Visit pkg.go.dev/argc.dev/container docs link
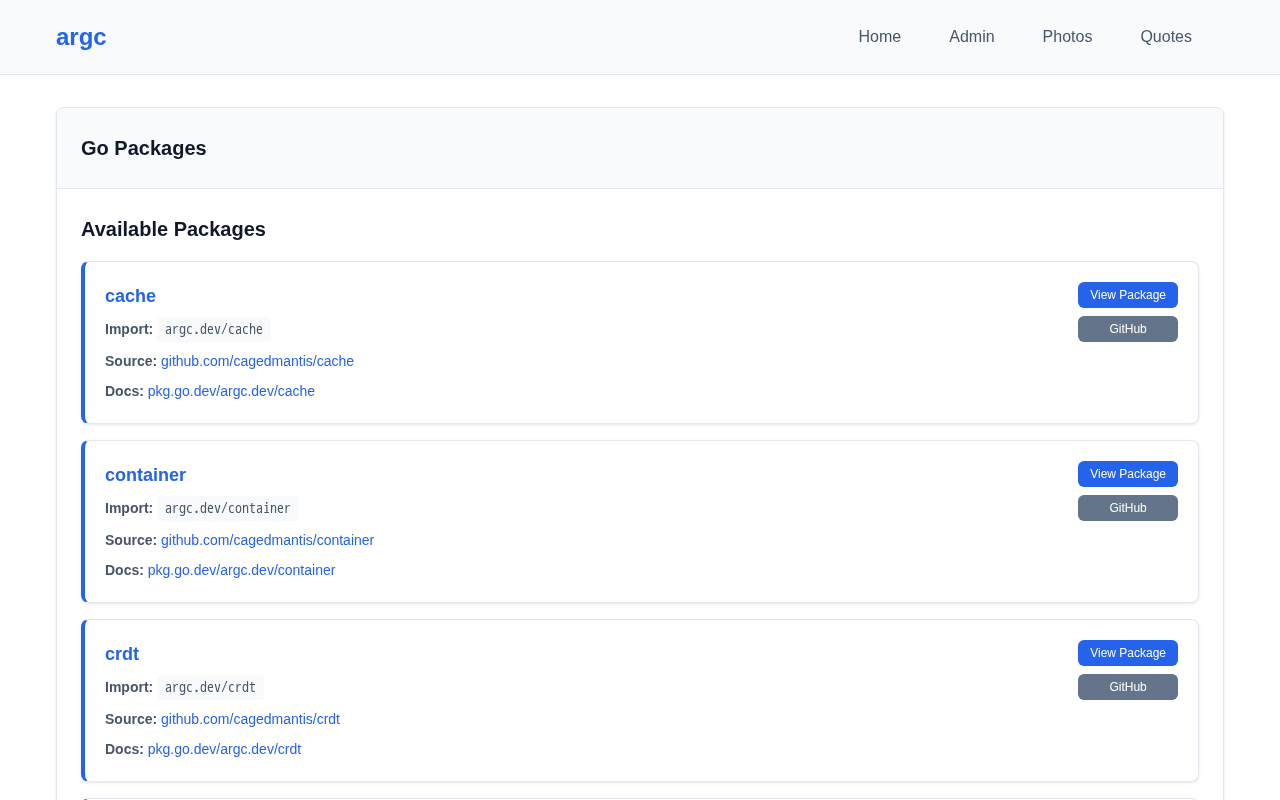The image size is (1280, 800). tap(241, 570)
